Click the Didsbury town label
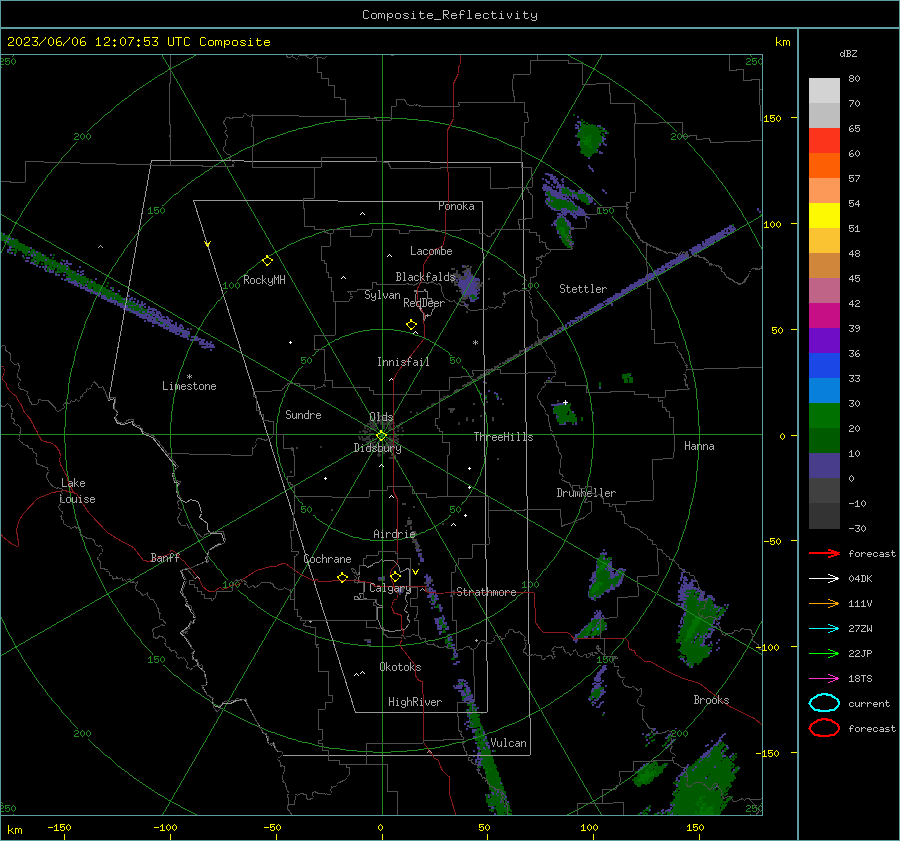The width and height of the screenshot is (900, 841). click(x=377, y=448)
